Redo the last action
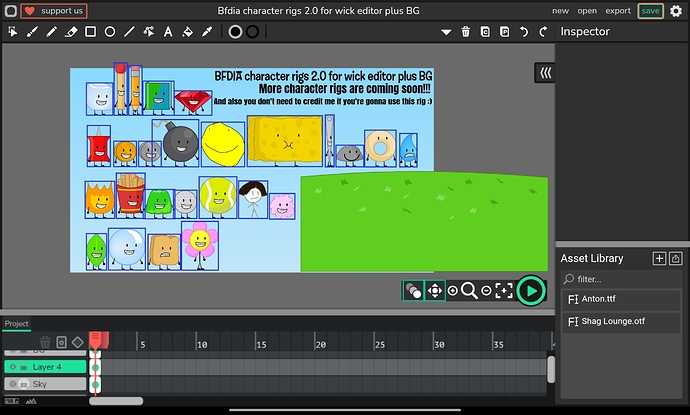The image size is (690, 415). pyautogui.click(x=543, y=32)
